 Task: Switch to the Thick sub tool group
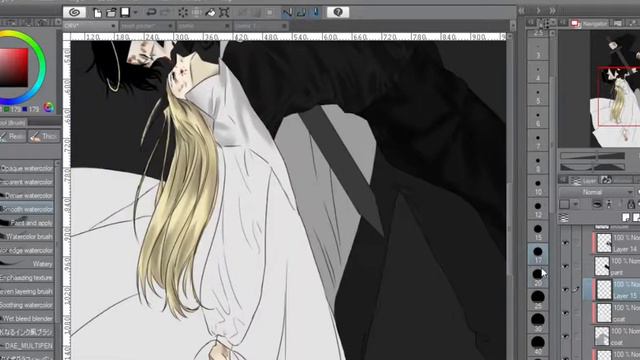44,137
